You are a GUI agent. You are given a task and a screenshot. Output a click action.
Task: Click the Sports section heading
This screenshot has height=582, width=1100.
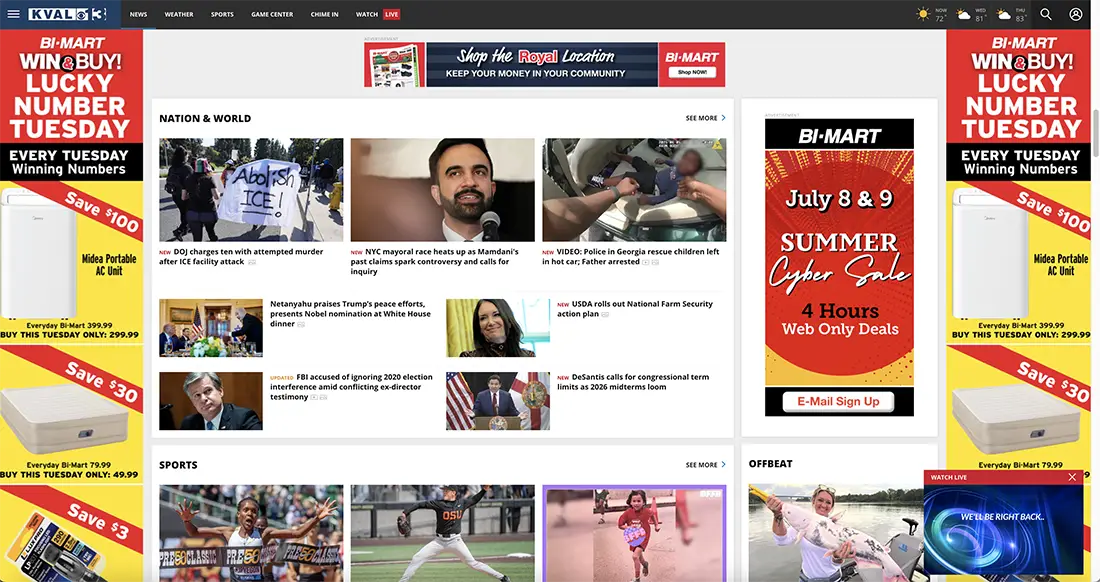pyautogui.click(x=178, y=465)
